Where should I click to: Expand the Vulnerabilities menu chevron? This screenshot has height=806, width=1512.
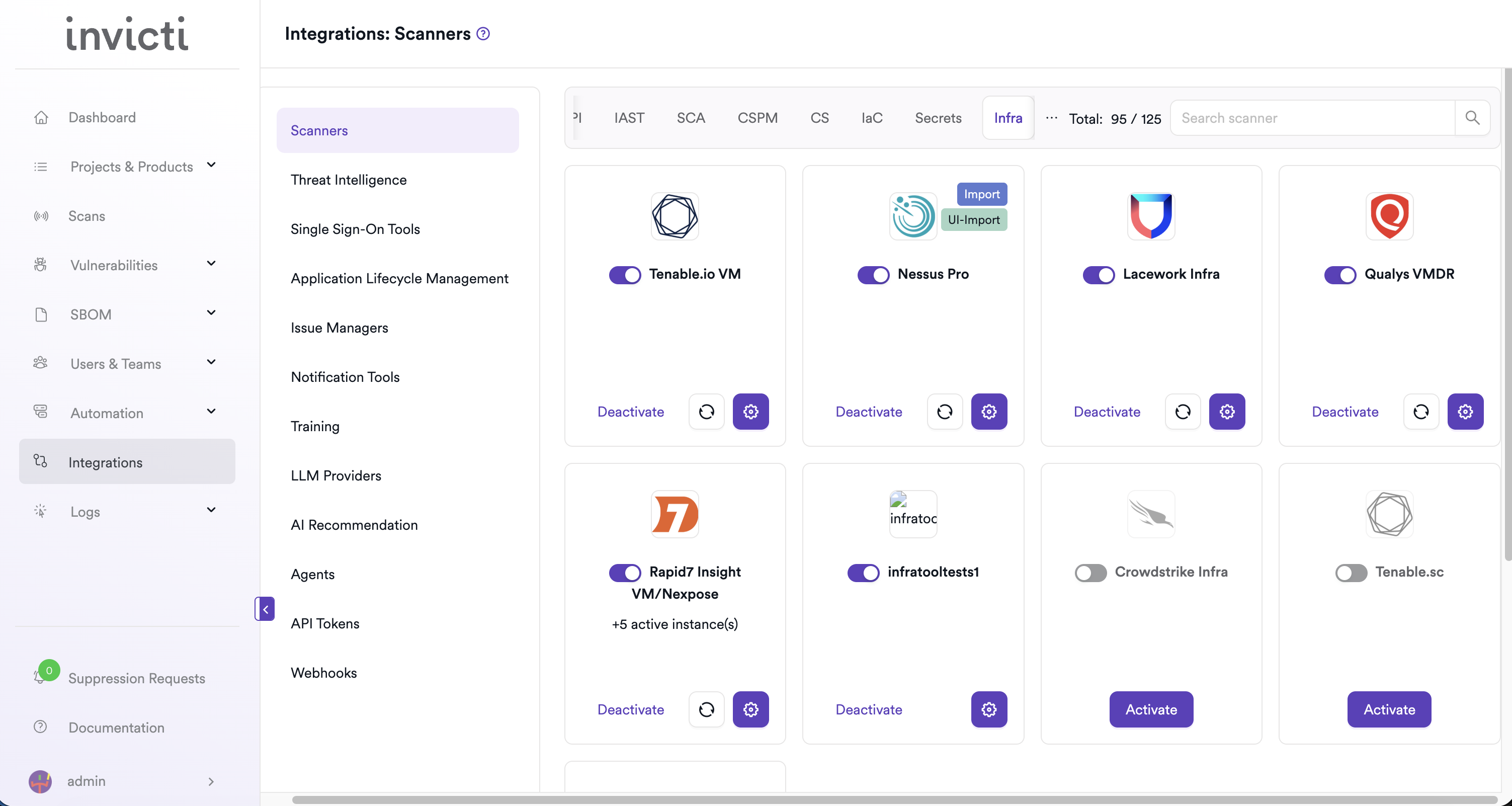(211, 264)
